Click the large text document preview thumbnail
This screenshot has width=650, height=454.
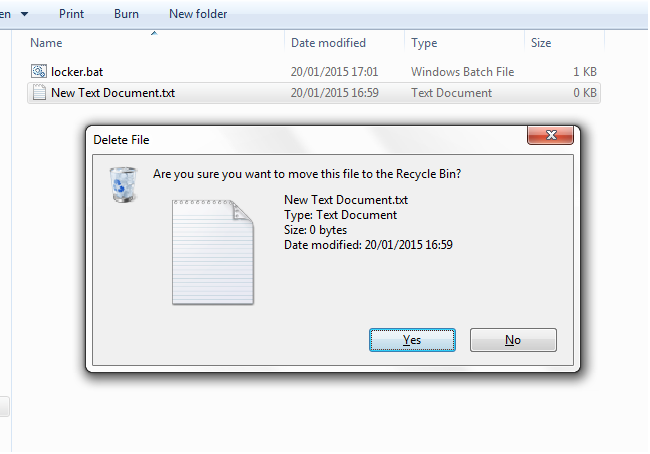[213, 252]
